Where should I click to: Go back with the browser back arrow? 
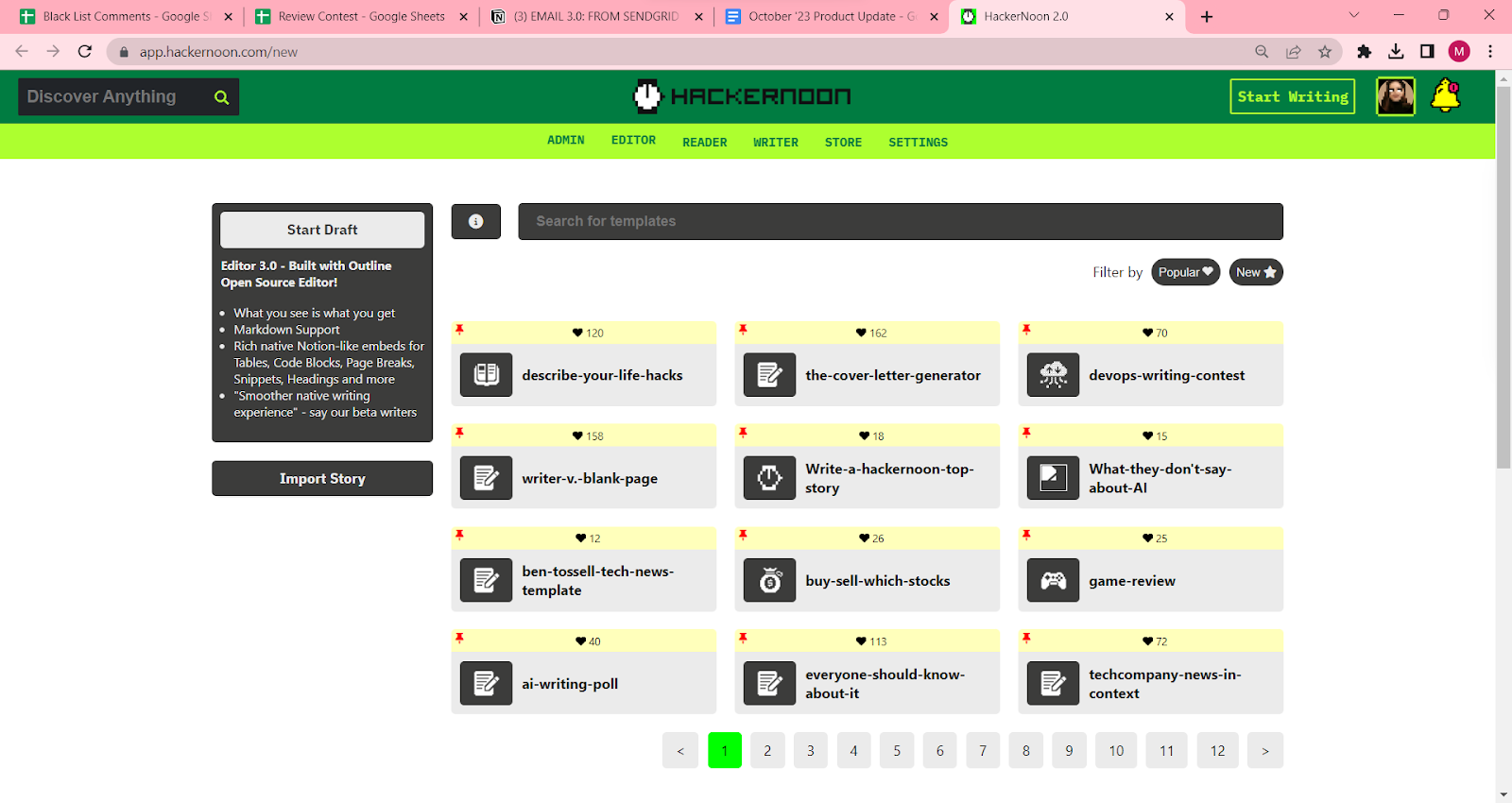[x=22, y=52]
